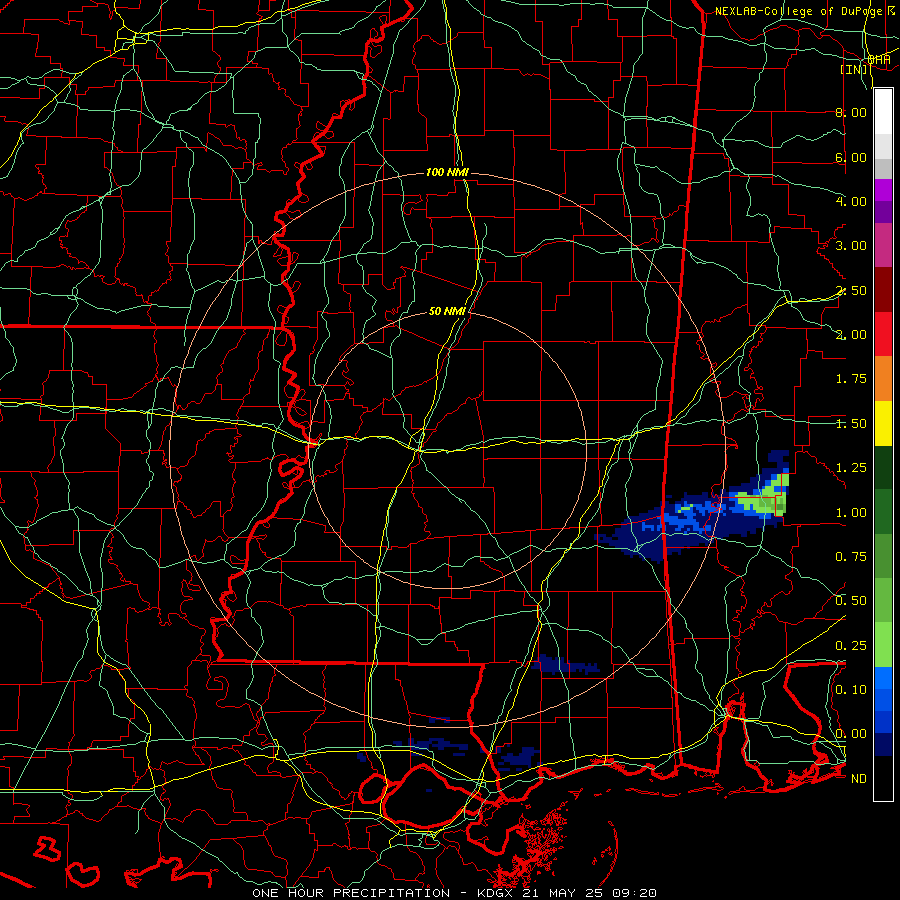Select the 1.25 legend value
The image size is (900, 900).
[x=851, y=468]
